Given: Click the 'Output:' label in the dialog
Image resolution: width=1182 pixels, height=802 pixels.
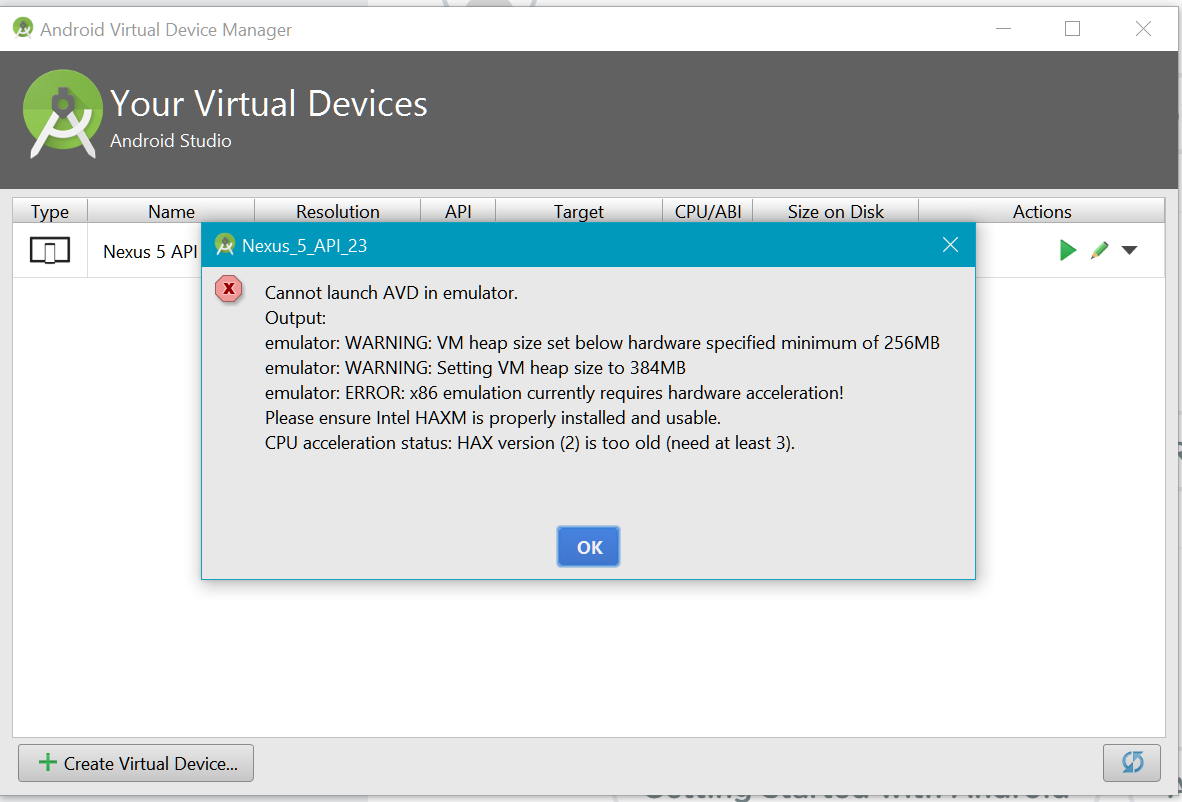Looking at the screenshot, I should [296, 317].
